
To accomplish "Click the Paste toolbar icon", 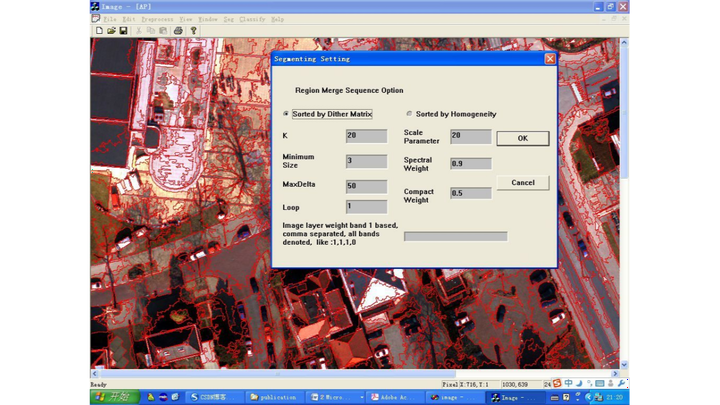I will click(x=163, y=31).
